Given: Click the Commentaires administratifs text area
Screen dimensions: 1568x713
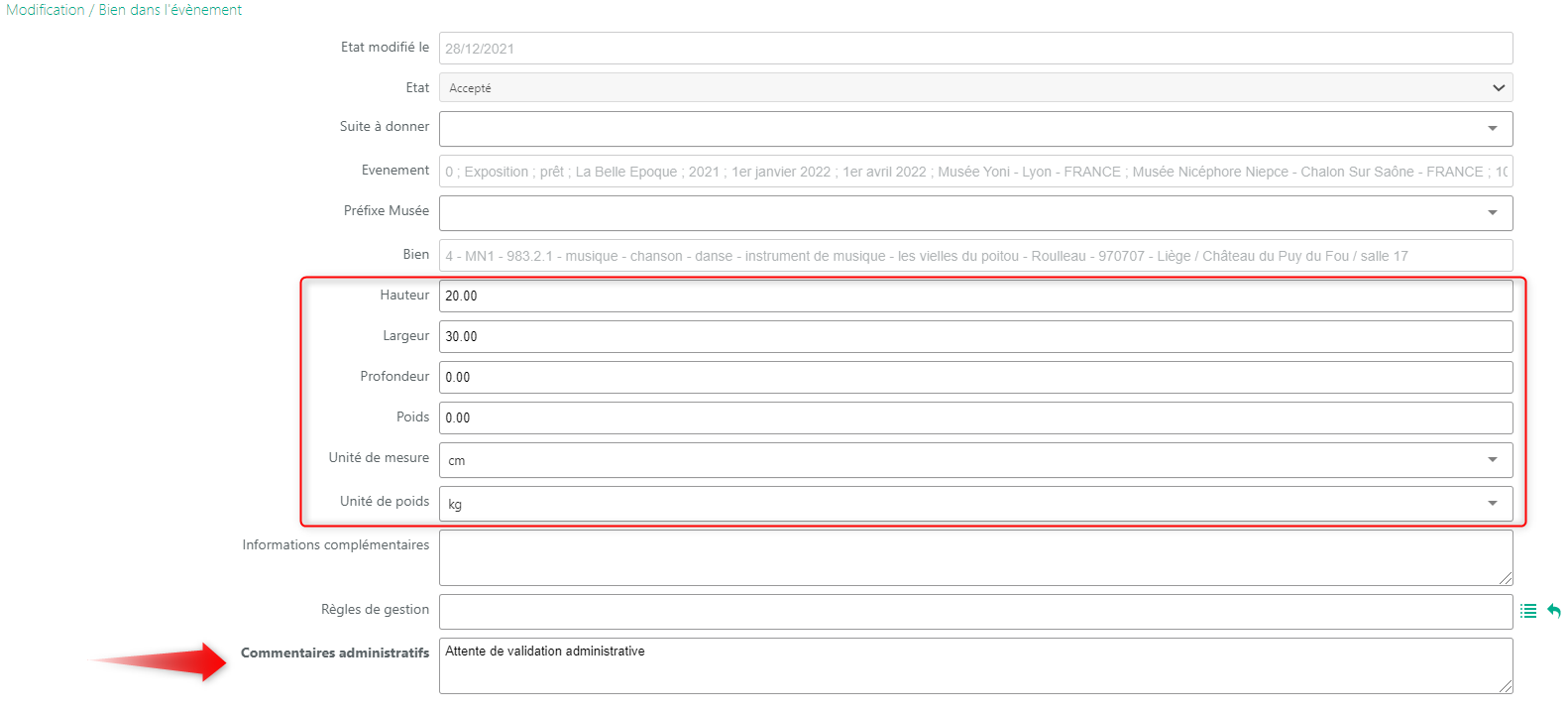Looking at the screenshot, I should click(x=975, y=665).
